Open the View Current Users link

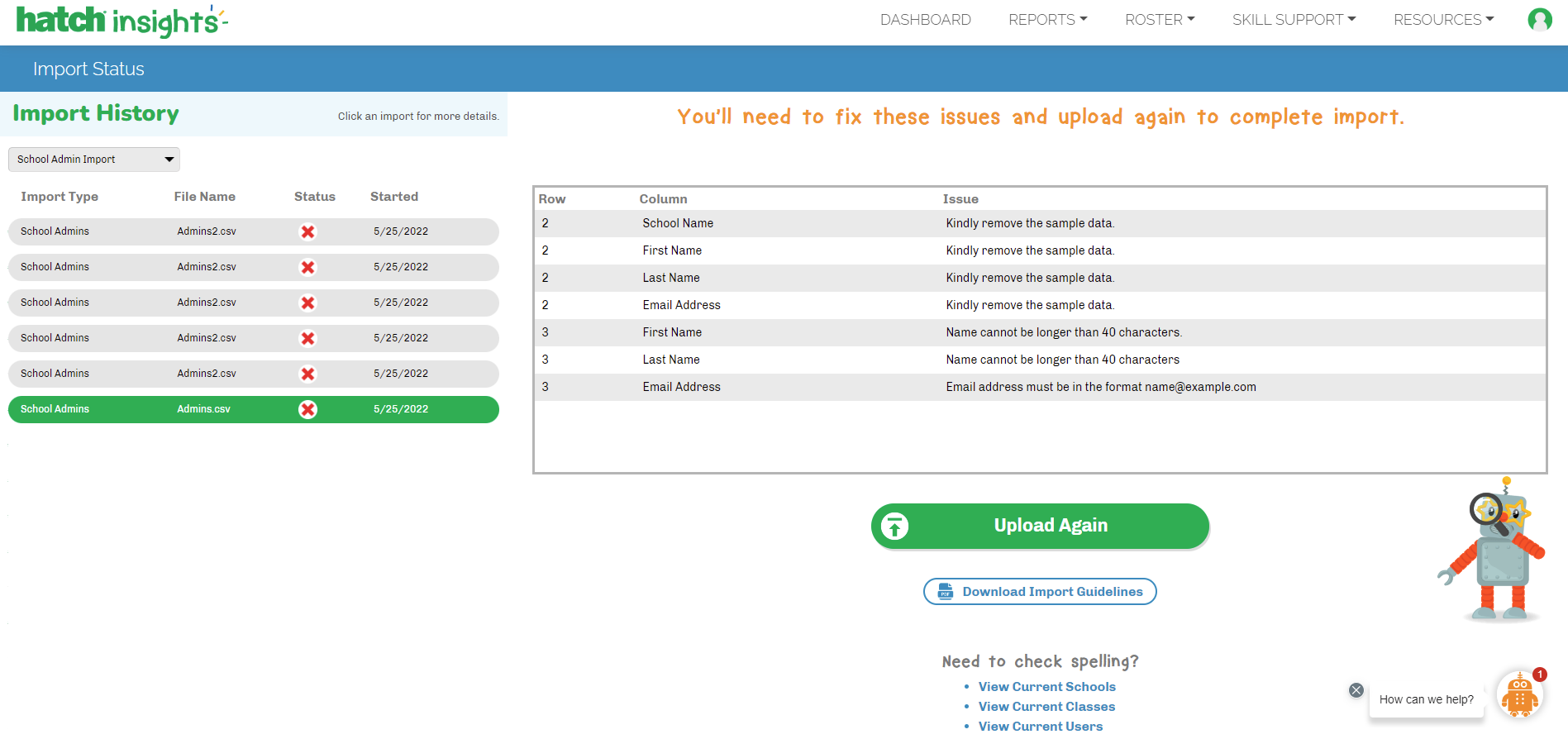point(1040,727)
